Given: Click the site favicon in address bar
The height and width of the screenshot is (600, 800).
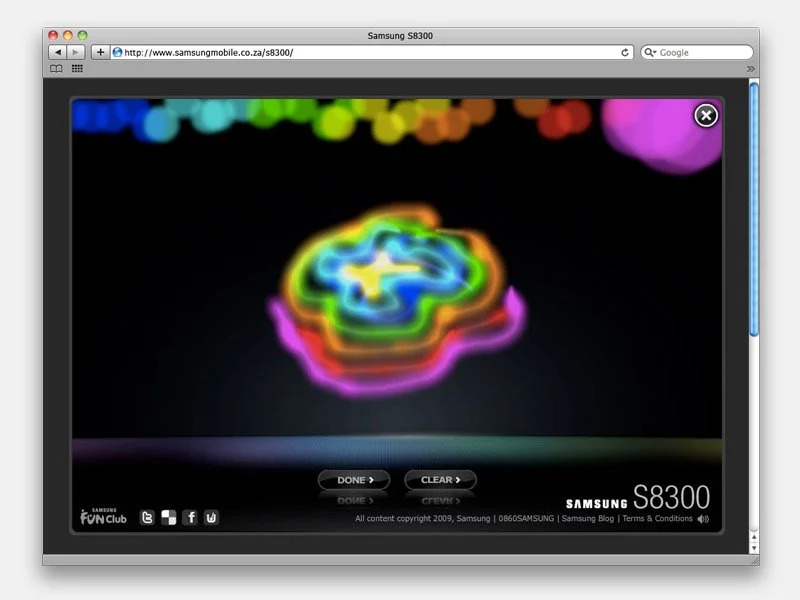Looking at the screenshot, I should [117, 52].
